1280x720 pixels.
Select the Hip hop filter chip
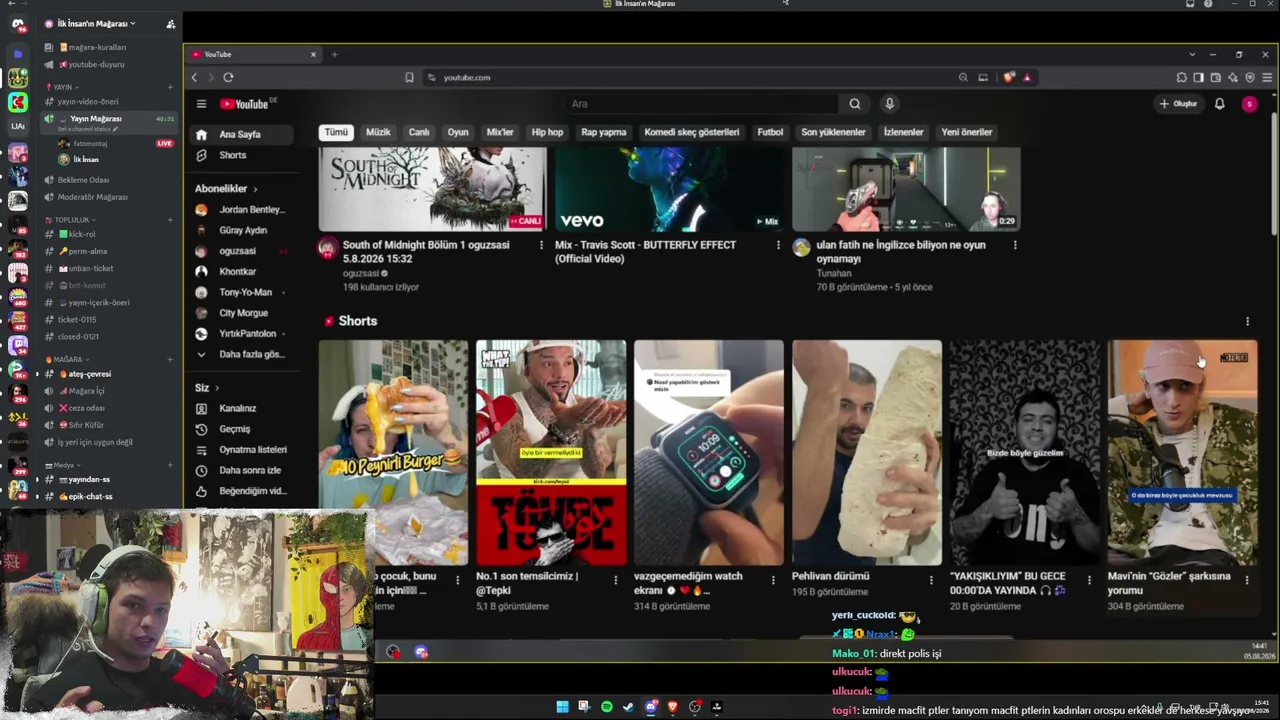(x=547, y=132)
